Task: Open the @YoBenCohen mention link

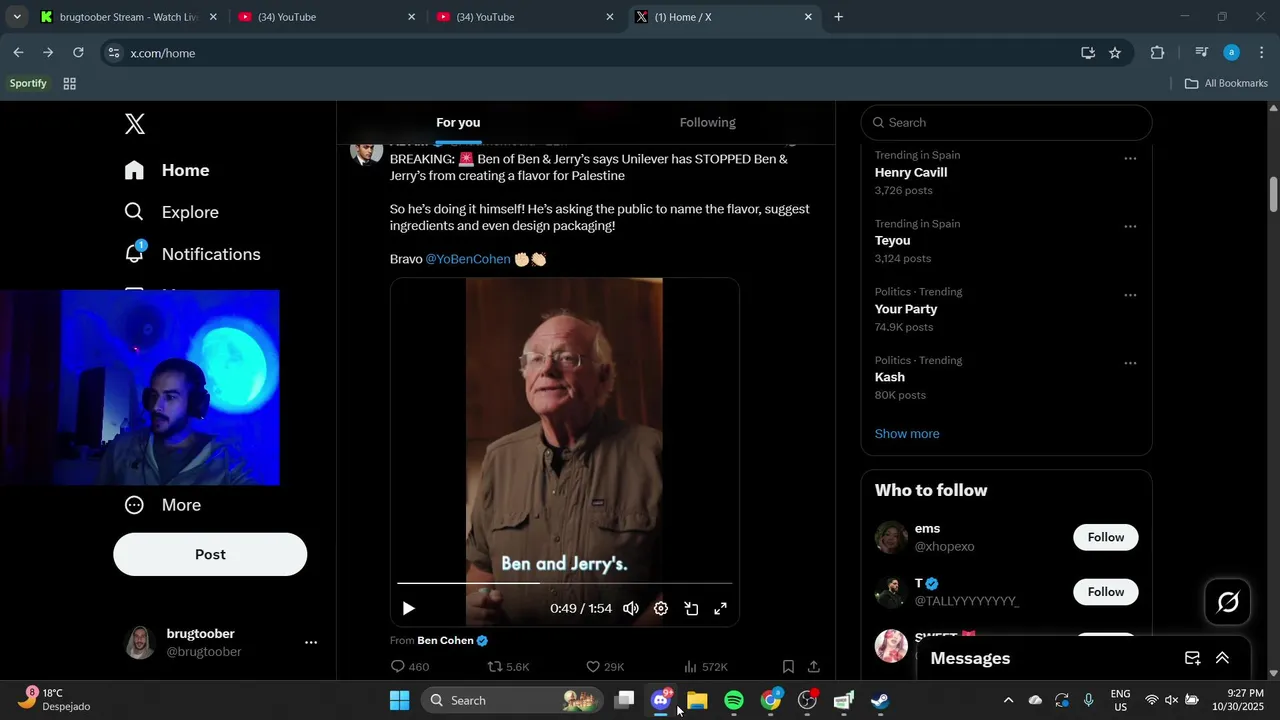Action: click(468, 259)
